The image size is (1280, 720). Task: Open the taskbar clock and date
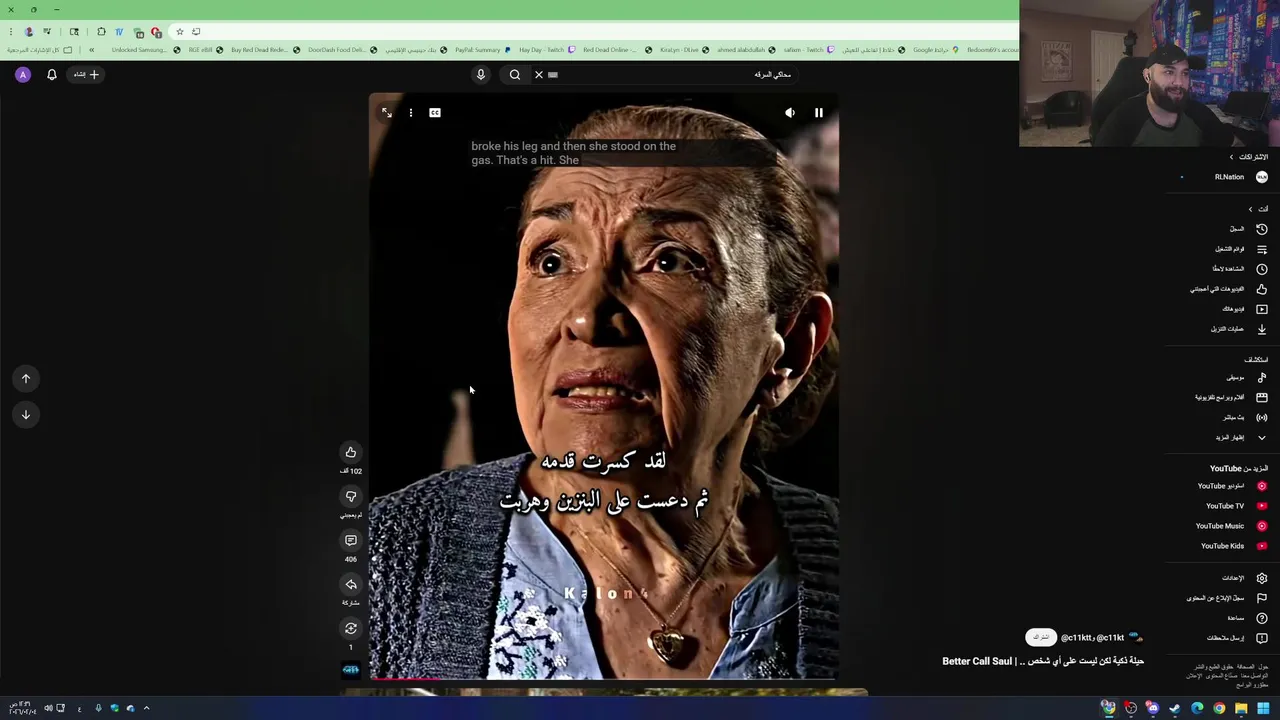tap(22, 708)
